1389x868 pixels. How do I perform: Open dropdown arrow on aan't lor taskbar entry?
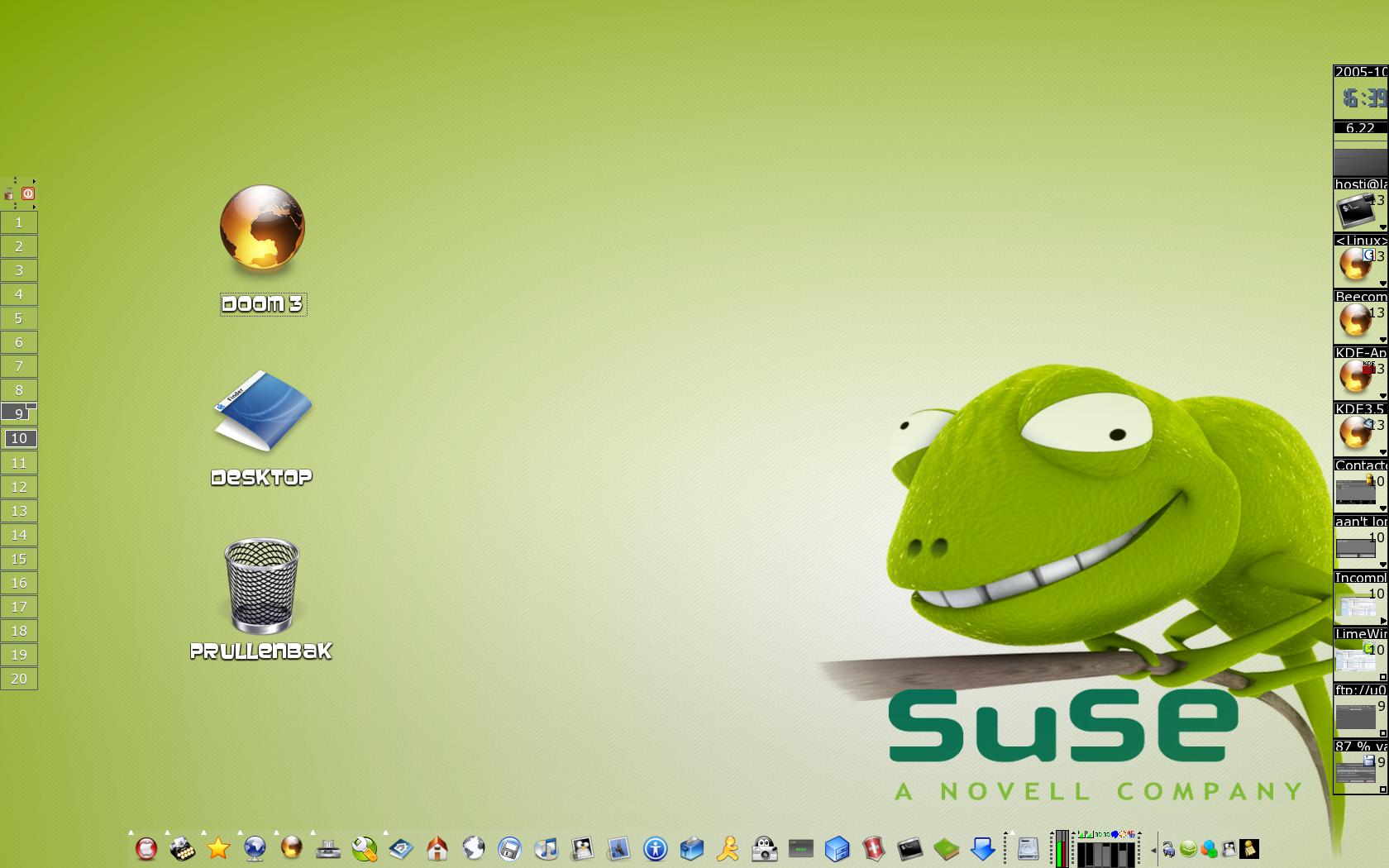[x=1382, y=565]
